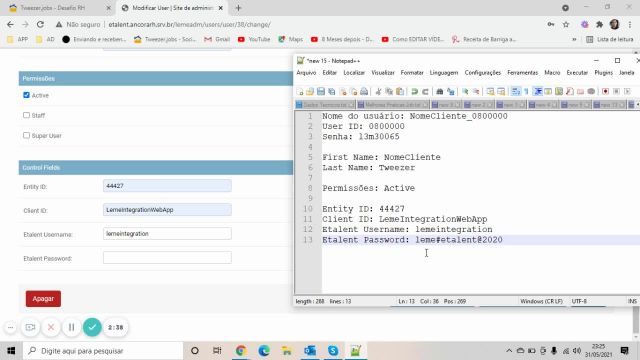Open the Configurações menu
The width and height of the screenshot is (640, 360).
482,73
